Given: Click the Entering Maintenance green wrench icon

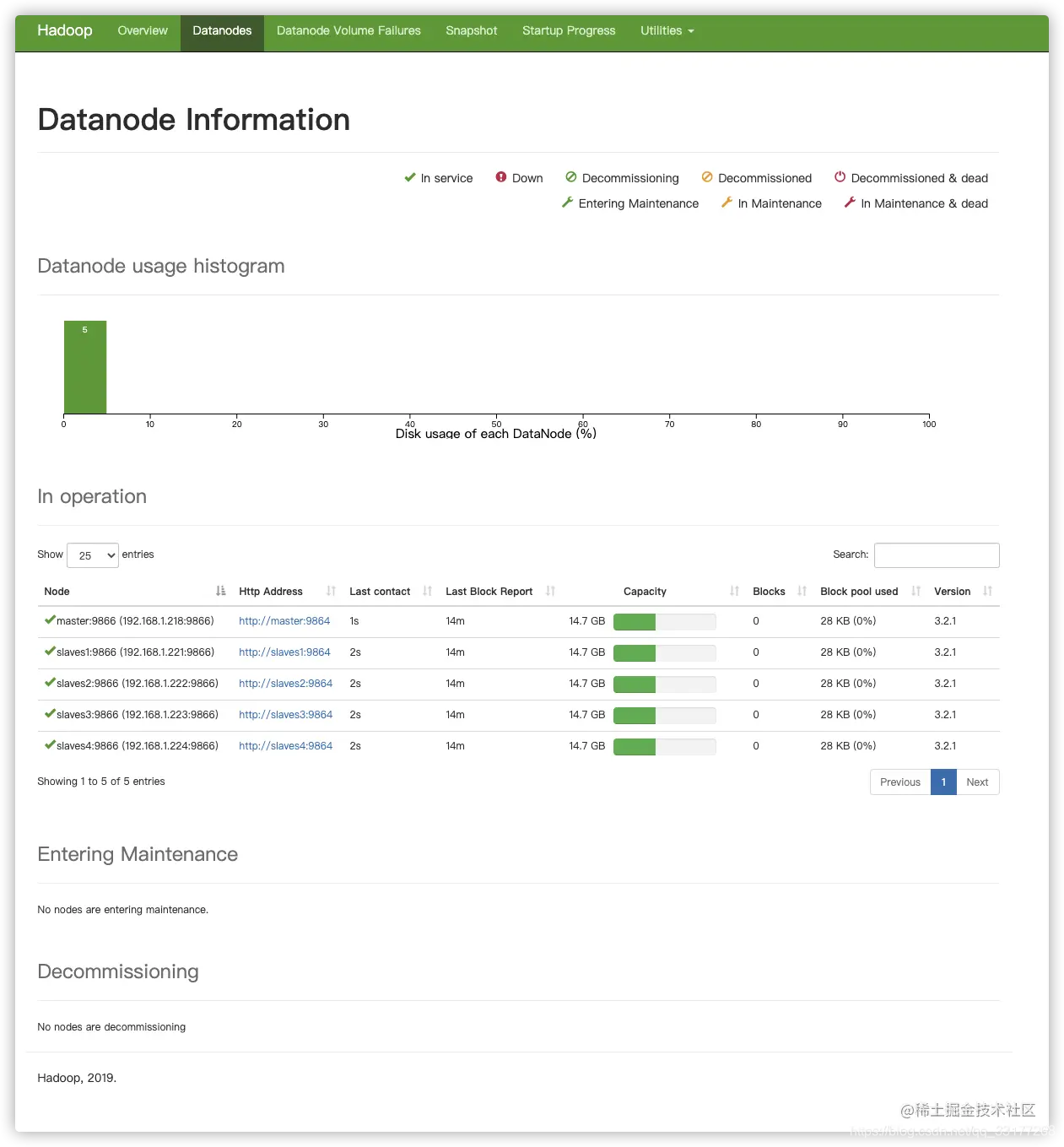Looking at the screenshot, I should tap(568, 203).
